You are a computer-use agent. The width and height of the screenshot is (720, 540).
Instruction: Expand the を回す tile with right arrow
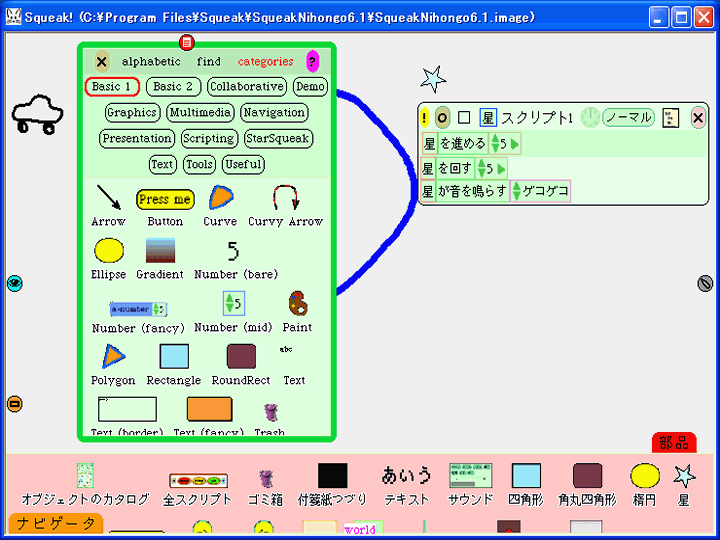coord(501,169)
